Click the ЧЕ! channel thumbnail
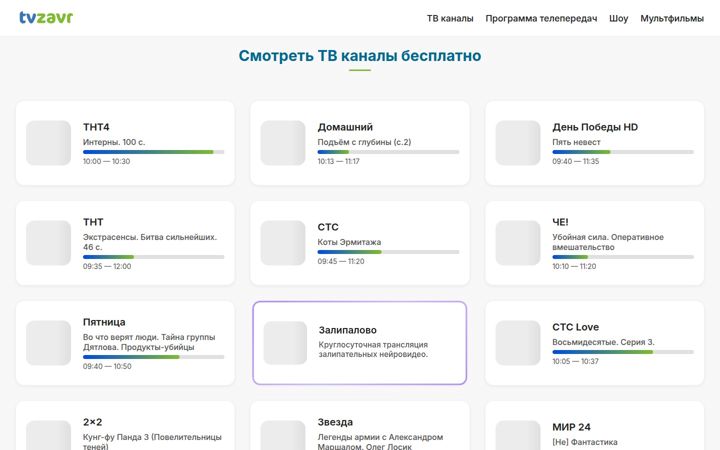The height and width of the screenshot is (450, 720). coord(518,243)
